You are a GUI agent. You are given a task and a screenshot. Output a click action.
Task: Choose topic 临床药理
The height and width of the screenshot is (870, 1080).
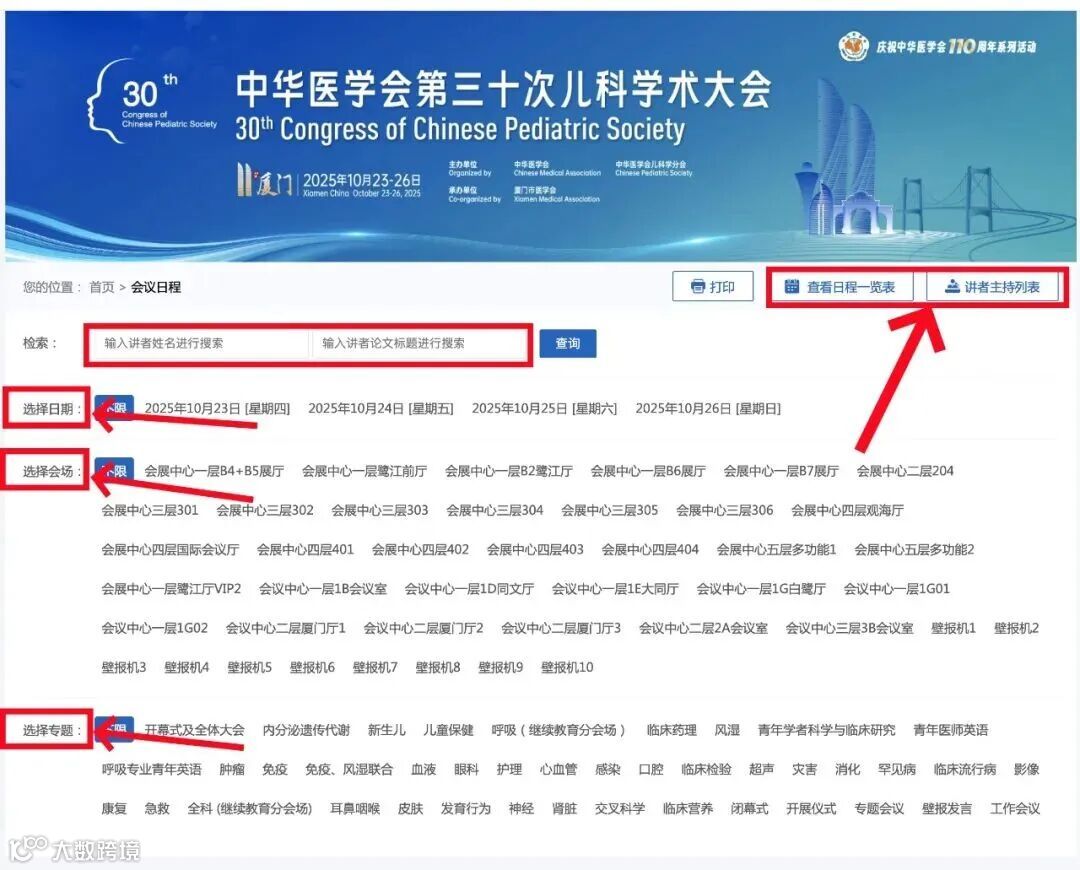pyautogui.click(x=672, y=730)
